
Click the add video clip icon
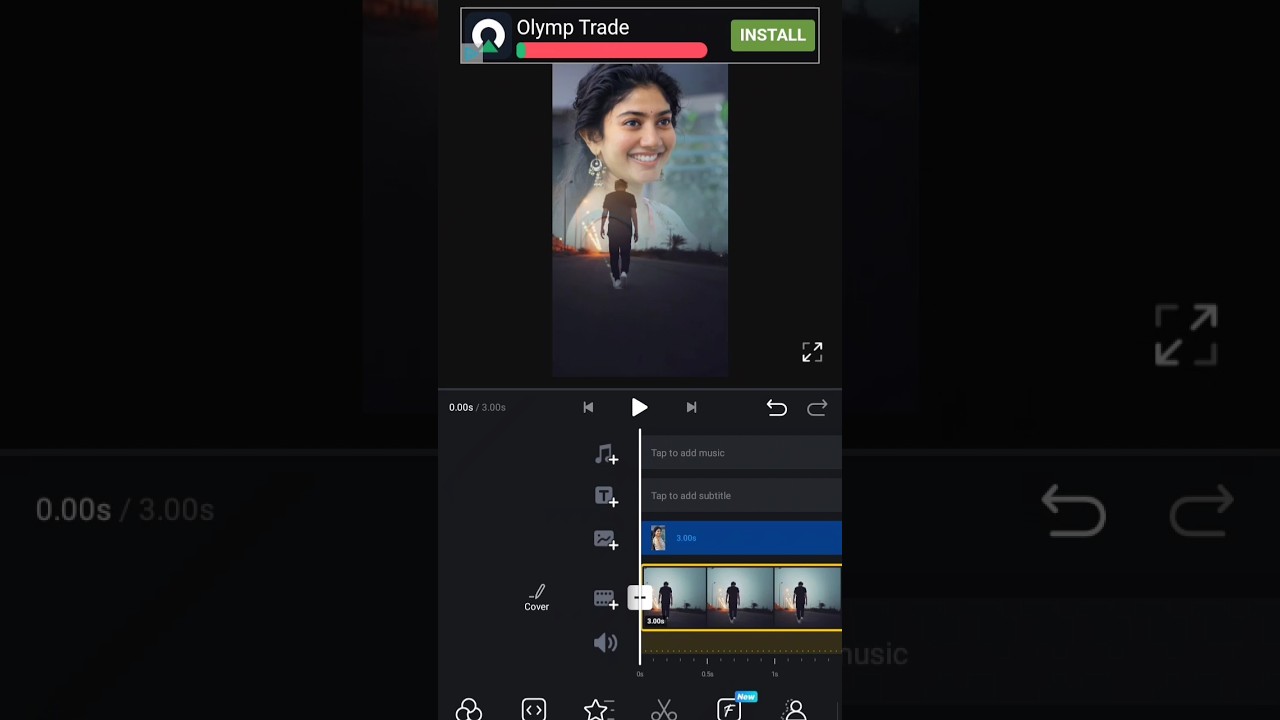point(606,599)
